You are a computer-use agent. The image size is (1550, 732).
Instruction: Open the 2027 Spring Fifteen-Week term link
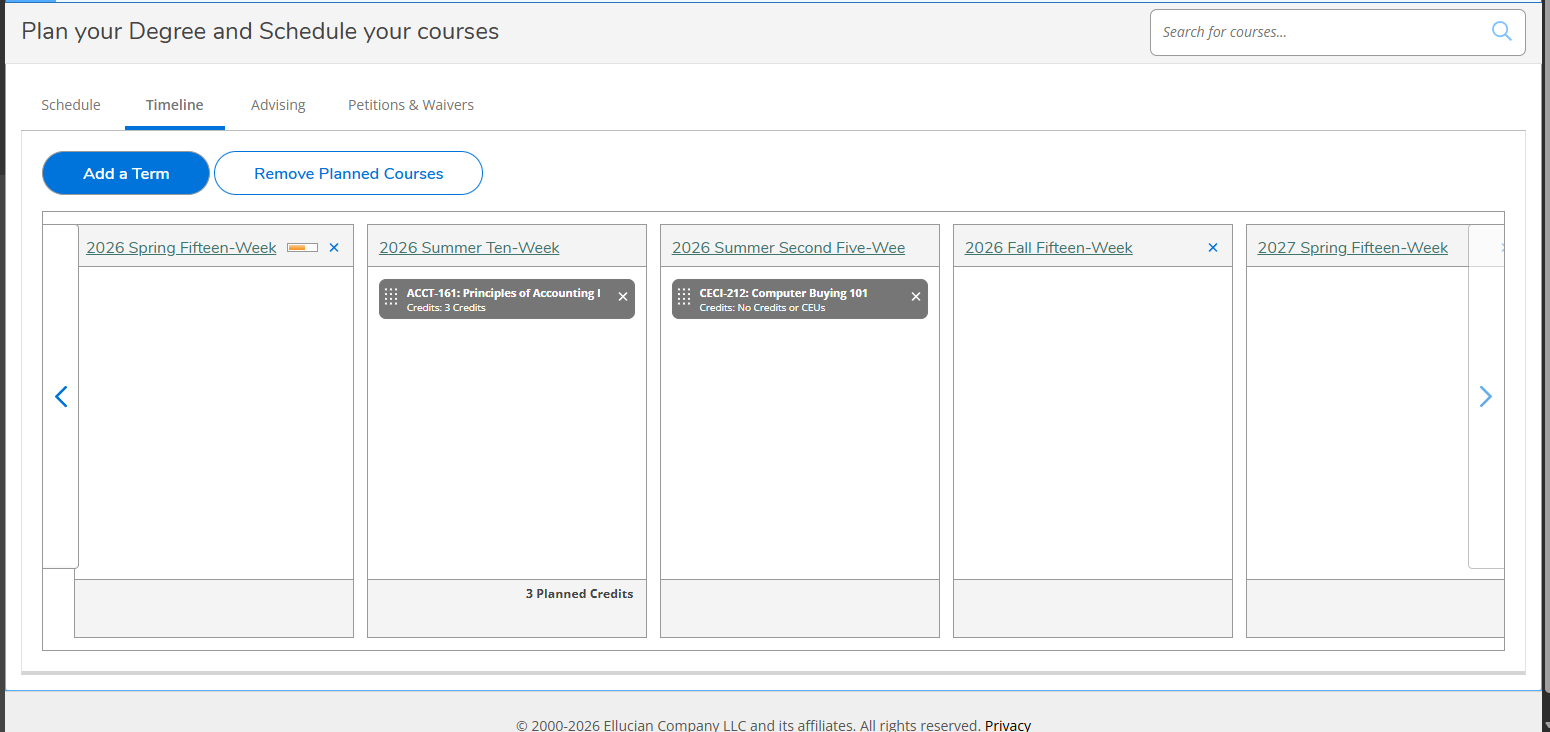1352,248
